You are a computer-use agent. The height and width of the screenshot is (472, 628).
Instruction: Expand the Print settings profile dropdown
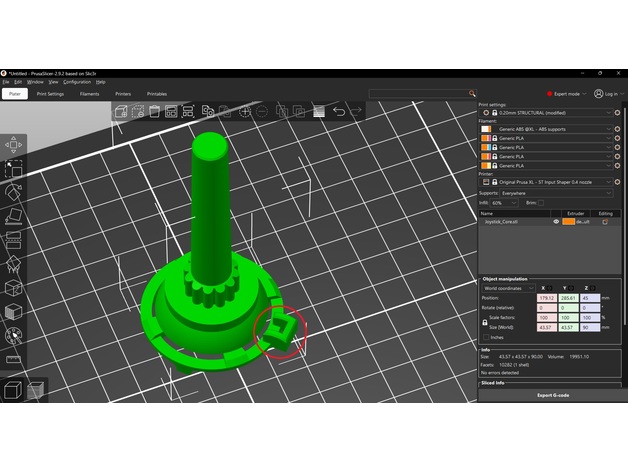click(545, 113)
